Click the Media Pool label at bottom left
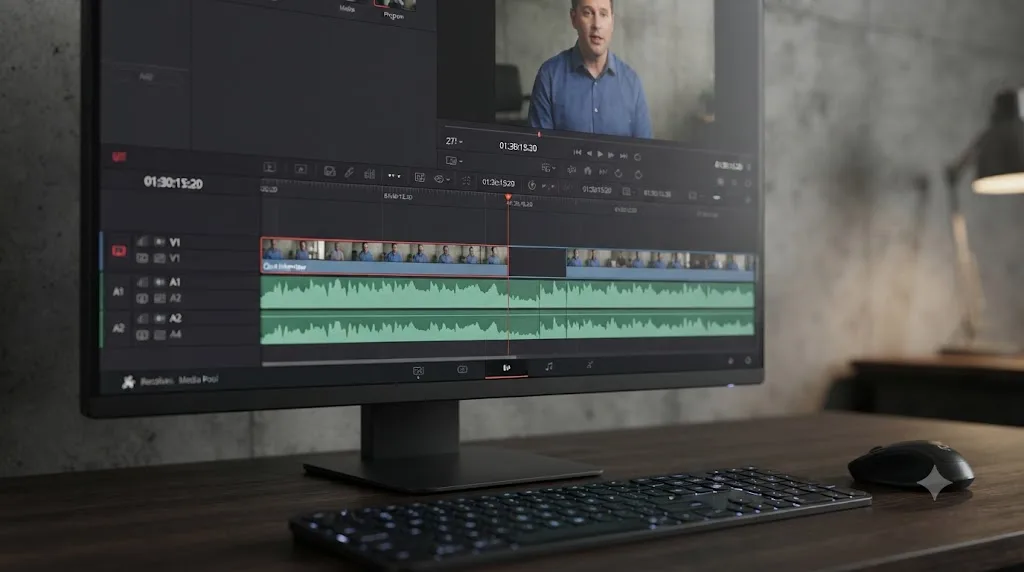This screenshot has height=572, width=1024. tap(199, 379)
